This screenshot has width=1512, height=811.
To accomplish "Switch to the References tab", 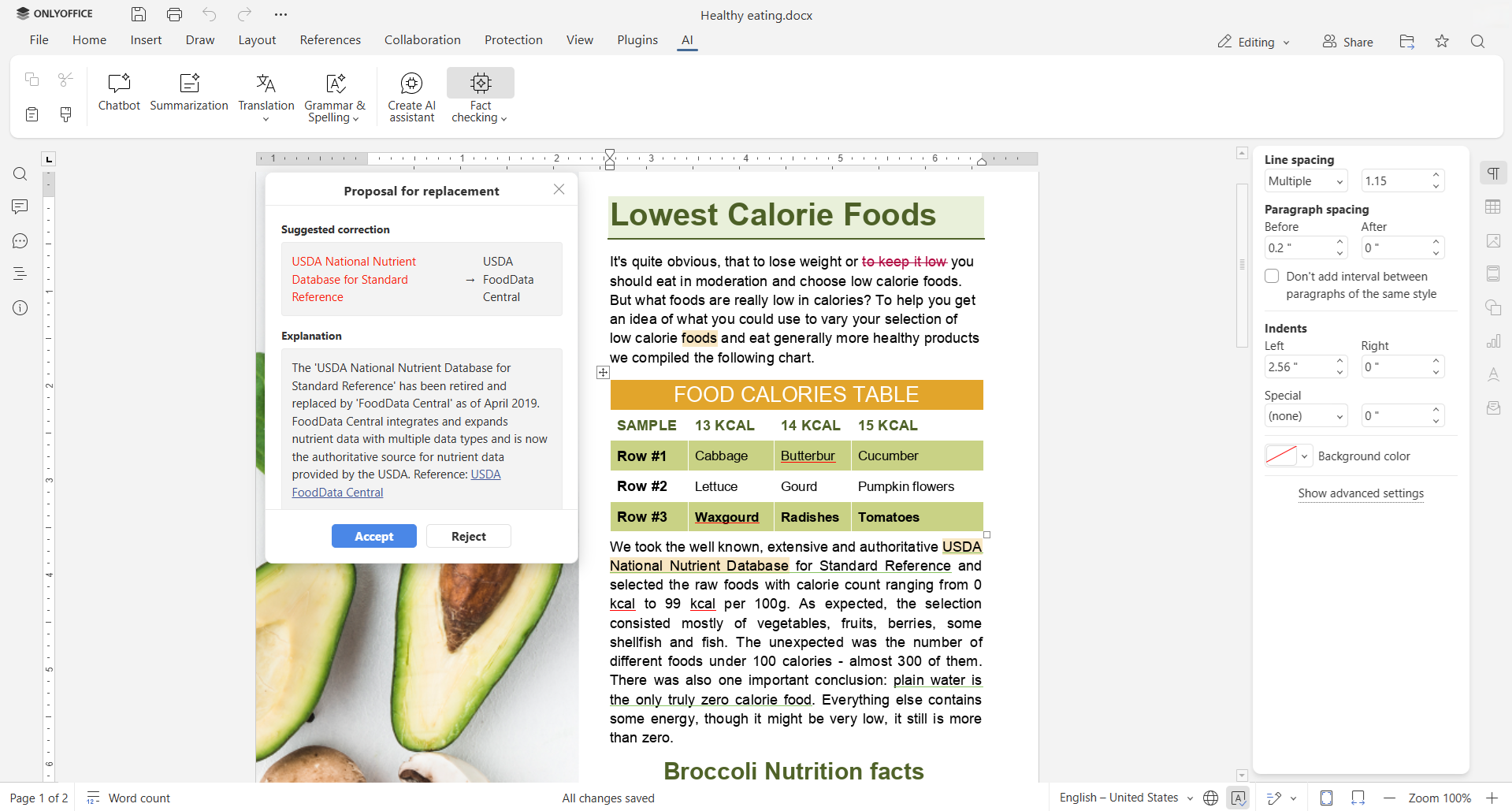I will 330,40.
